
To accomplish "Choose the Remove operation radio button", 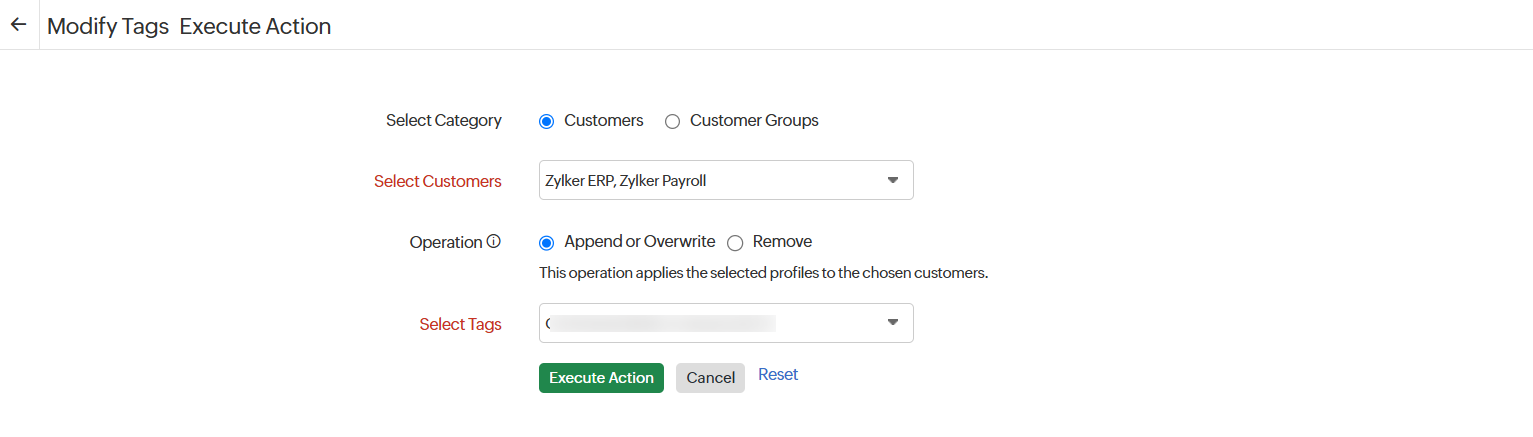I will [735, 243].
